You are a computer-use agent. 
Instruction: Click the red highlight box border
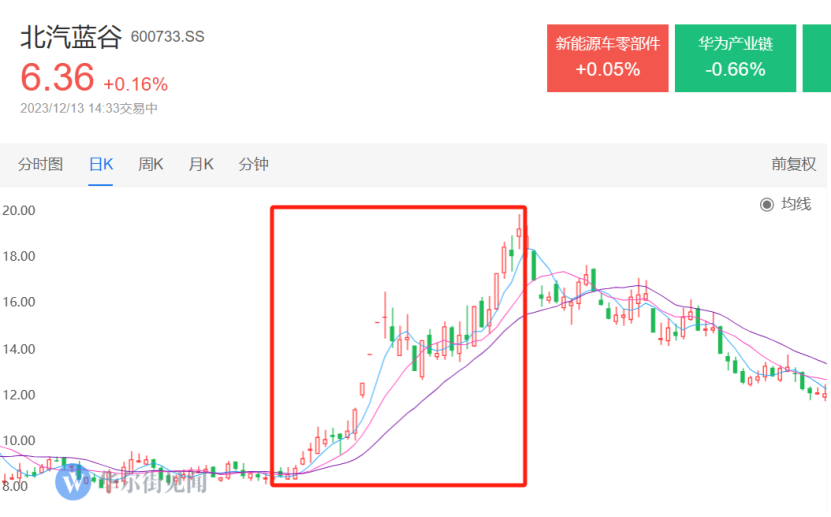point(399,208)
